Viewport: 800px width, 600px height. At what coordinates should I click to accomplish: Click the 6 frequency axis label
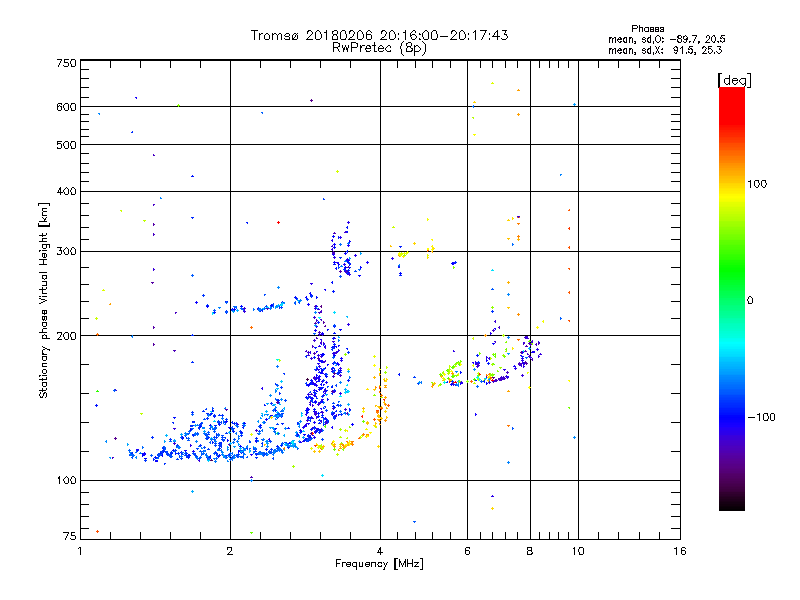pyautogui.click(x=467, y=551)
